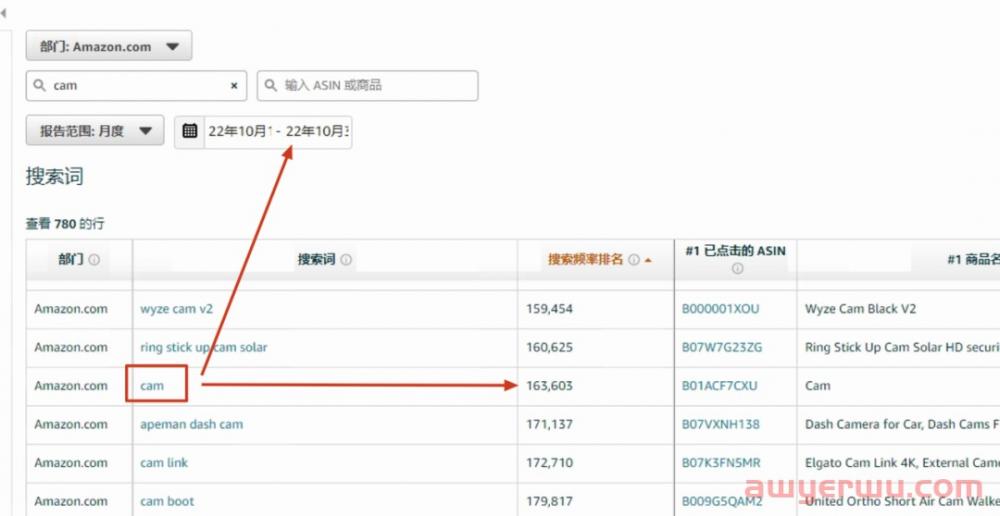Click product name Wyze Cam Black V2
Viewport: 1000px width, 516px height.
click(861, 309)
